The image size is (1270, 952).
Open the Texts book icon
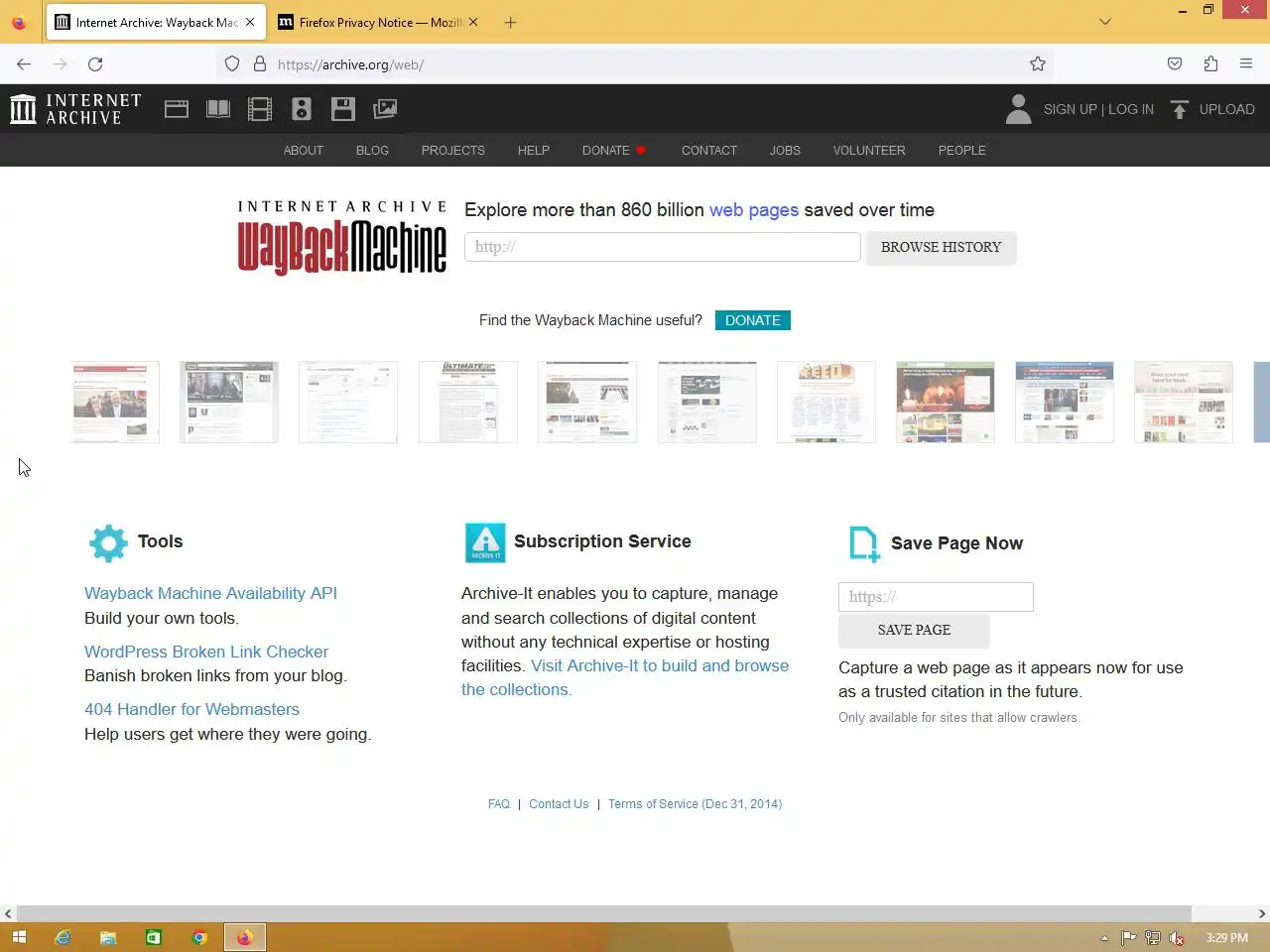218,109
